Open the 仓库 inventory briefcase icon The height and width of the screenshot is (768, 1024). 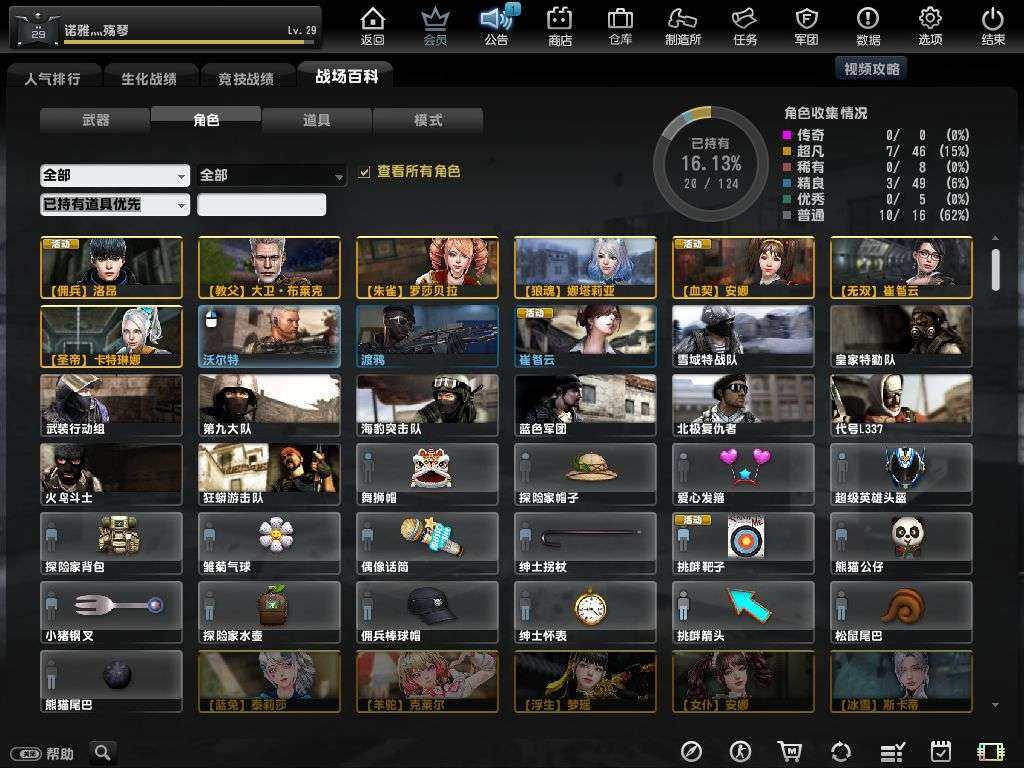[x=620, y=26]
